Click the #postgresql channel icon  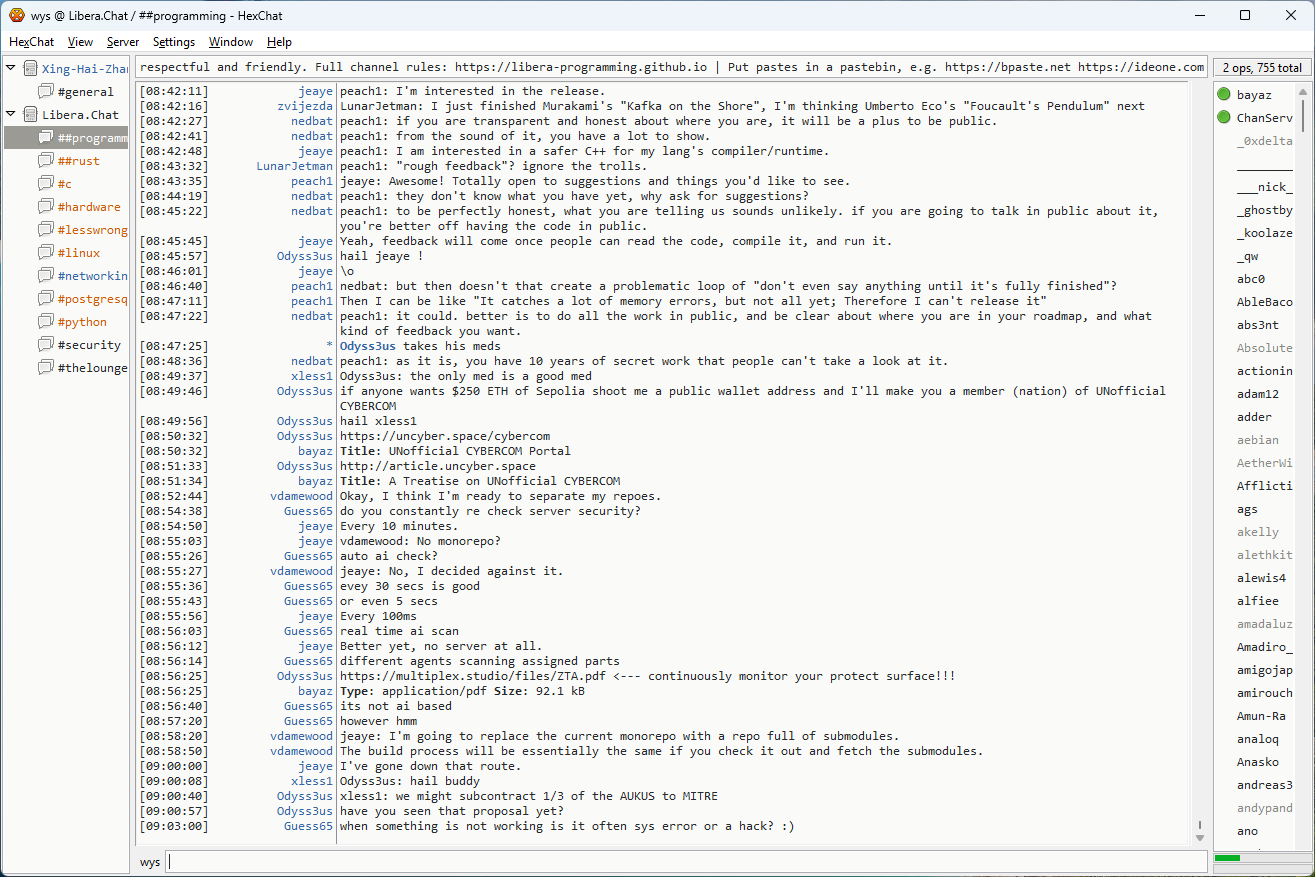pyautogui.click(x=46, y=299)
